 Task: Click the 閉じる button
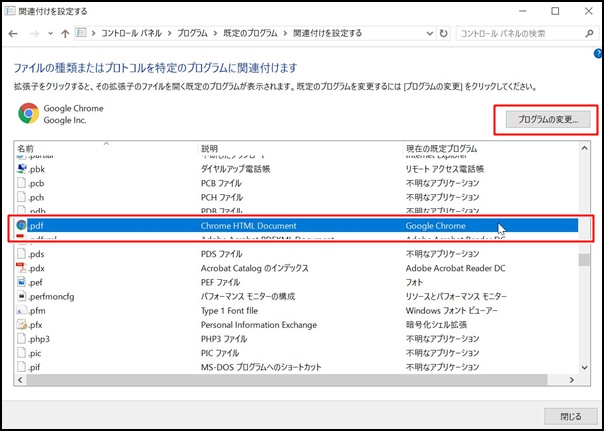pyautogui.click(x=571, y=416)
